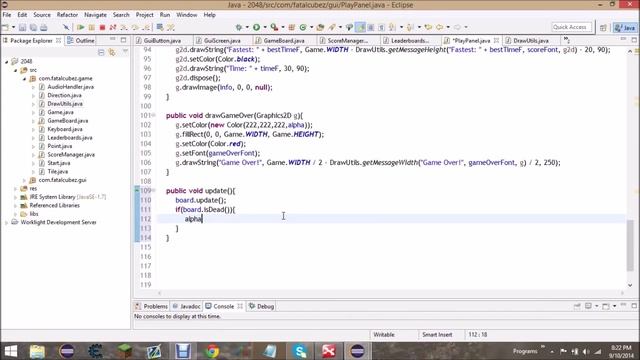
Task: Collapse the update method fold marker
Action: (x=153, y=191)
